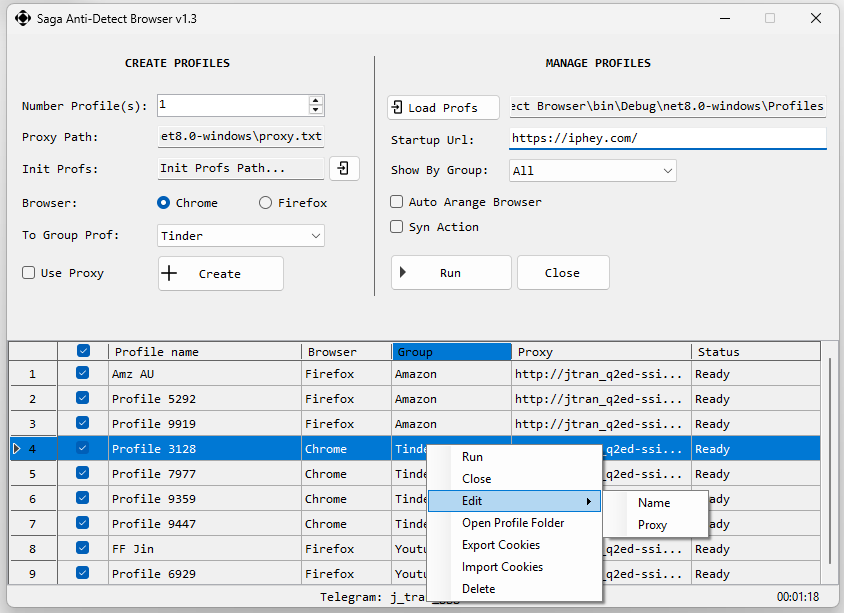
Task: Toggle the select-all checkbox in table header
Action: click(x=83, y=351)
